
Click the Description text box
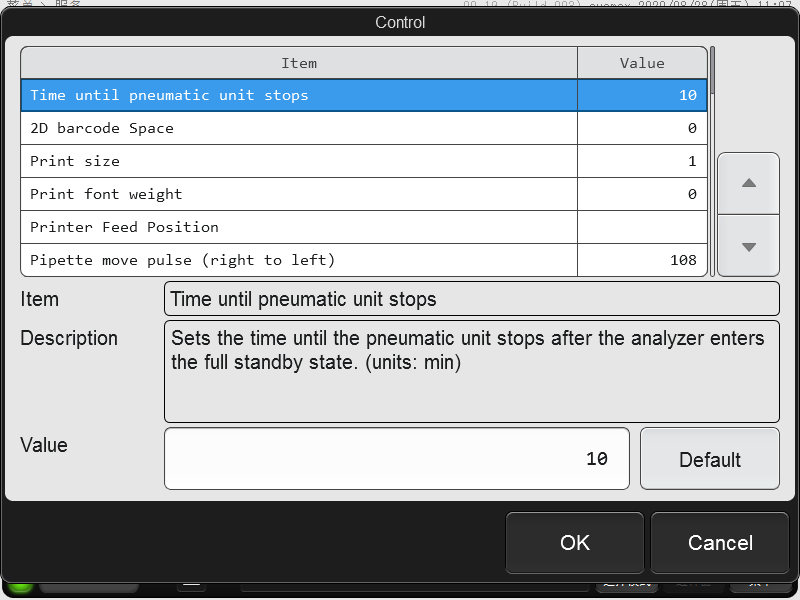[x=471, y=371]
